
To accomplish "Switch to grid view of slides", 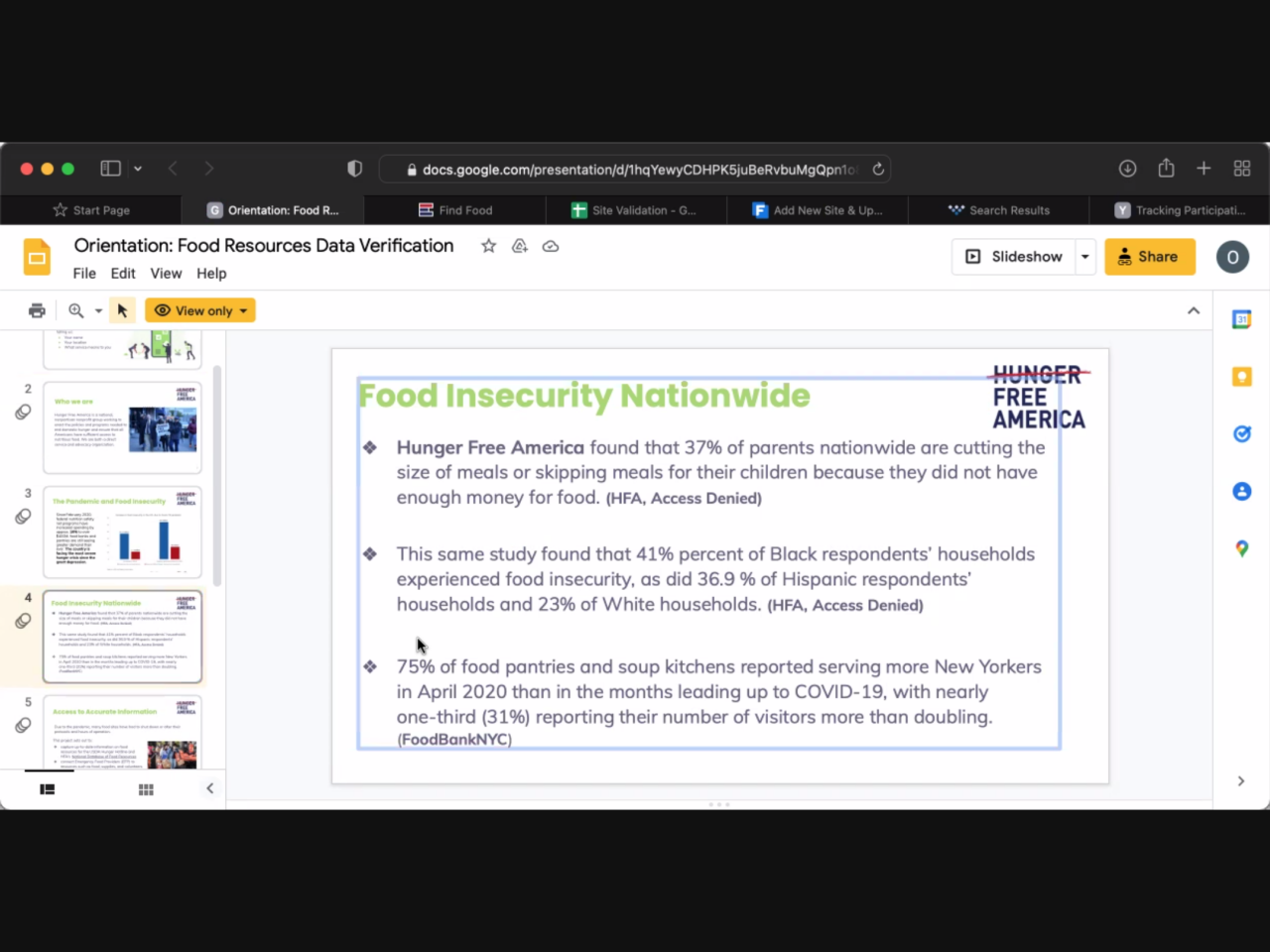I will point(146,789).
